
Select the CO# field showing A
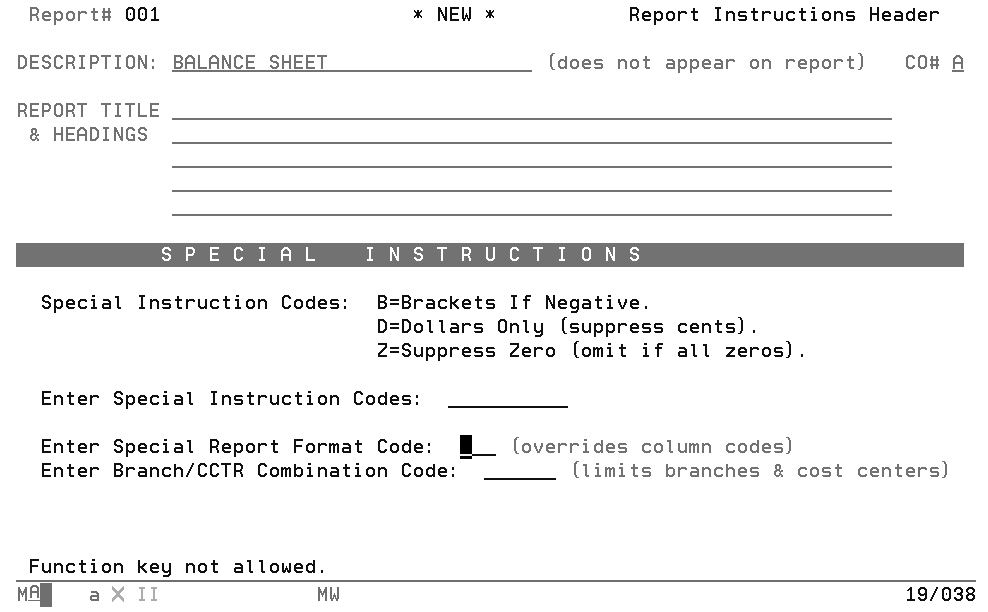[958, 63]
